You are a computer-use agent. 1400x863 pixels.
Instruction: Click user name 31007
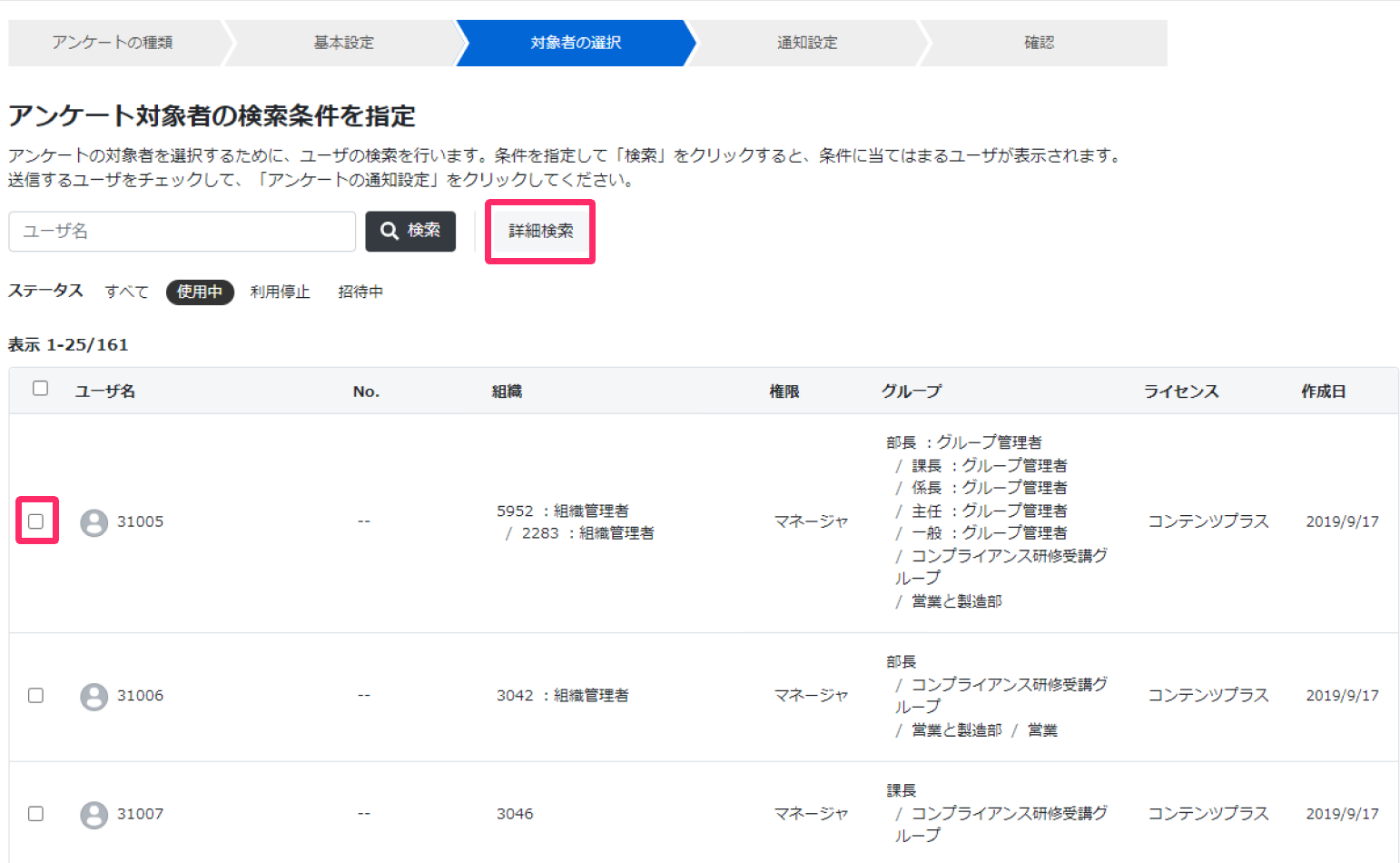tap(140, 814)
